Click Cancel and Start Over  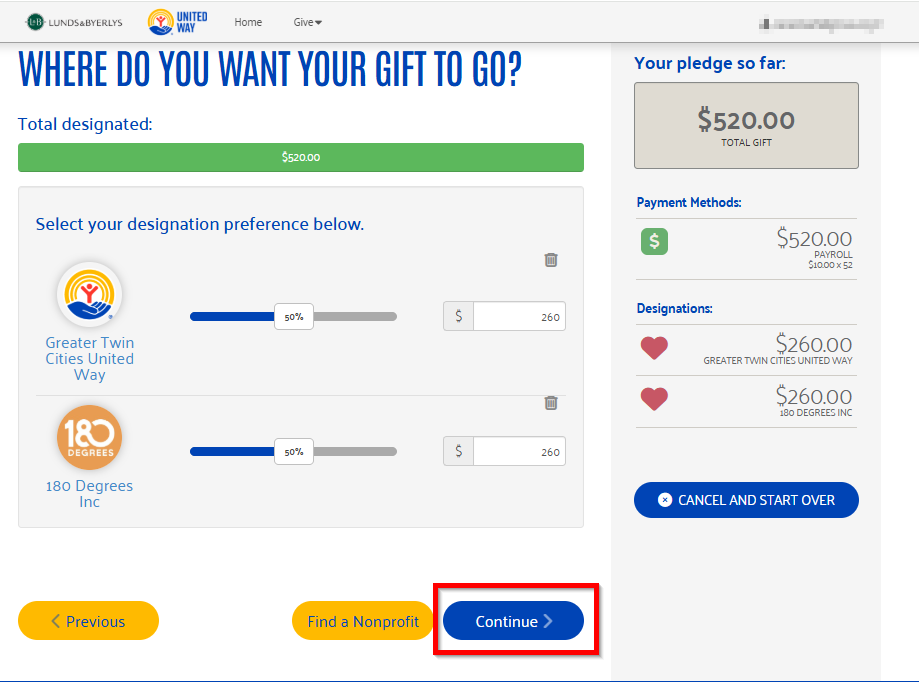click(746, 500)
